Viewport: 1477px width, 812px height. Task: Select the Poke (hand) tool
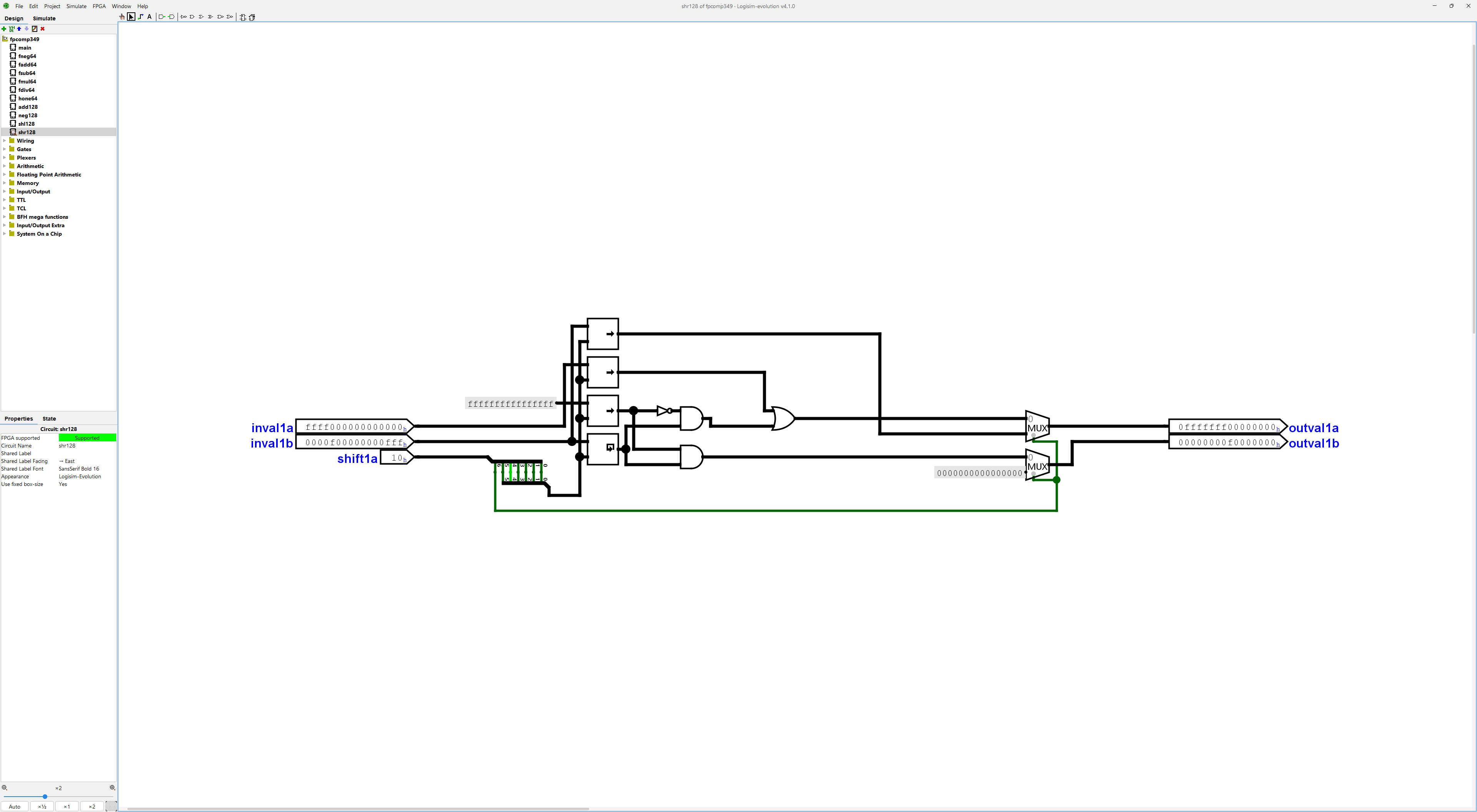(x=122, y=17)
